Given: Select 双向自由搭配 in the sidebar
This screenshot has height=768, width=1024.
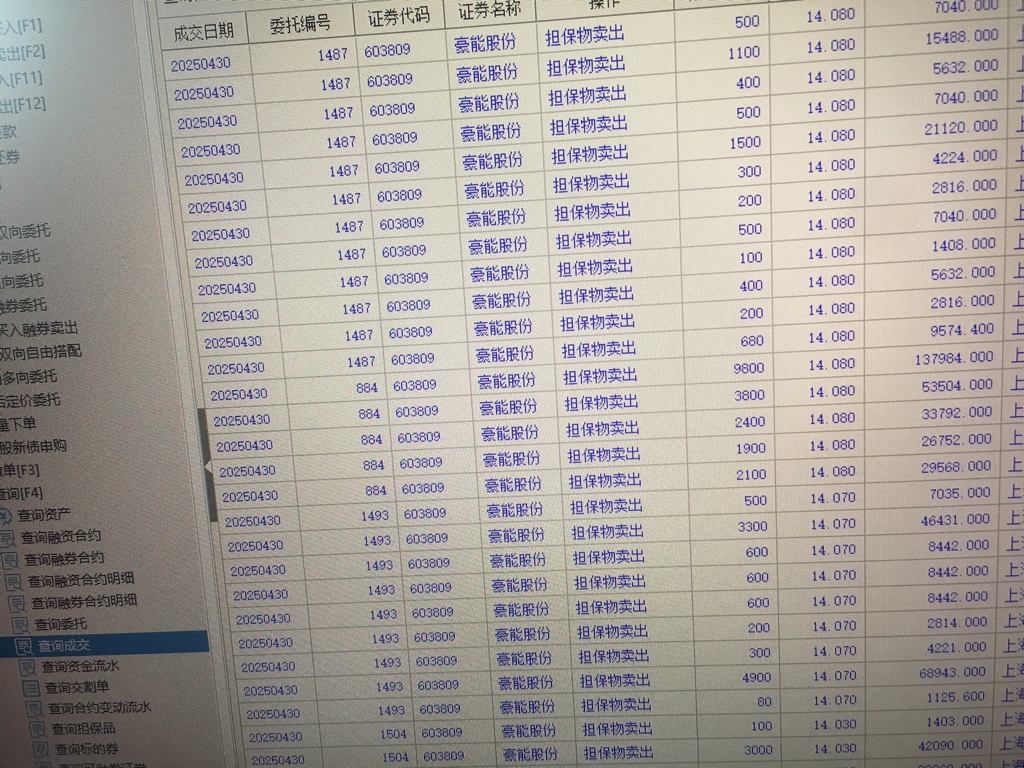Looking at the screenshot, I should [40, 353].
